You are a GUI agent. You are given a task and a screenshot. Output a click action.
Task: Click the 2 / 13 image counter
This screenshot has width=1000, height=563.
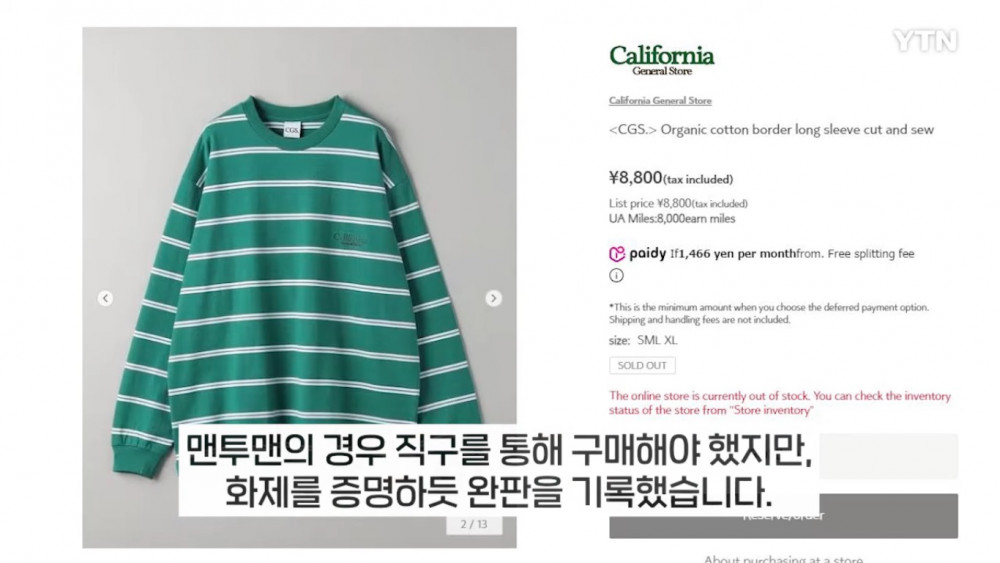point(474,524)
